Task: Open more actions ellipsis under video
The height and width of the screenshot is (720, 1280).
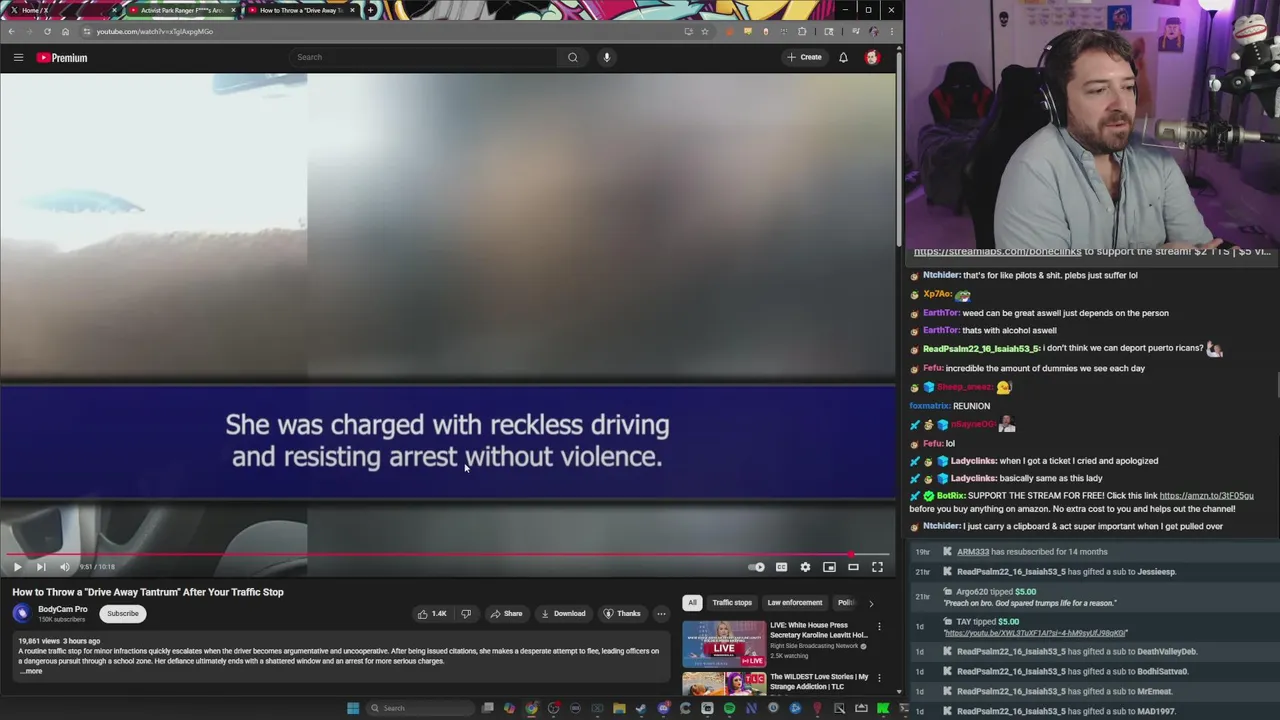Action: [x=661, y=614]
